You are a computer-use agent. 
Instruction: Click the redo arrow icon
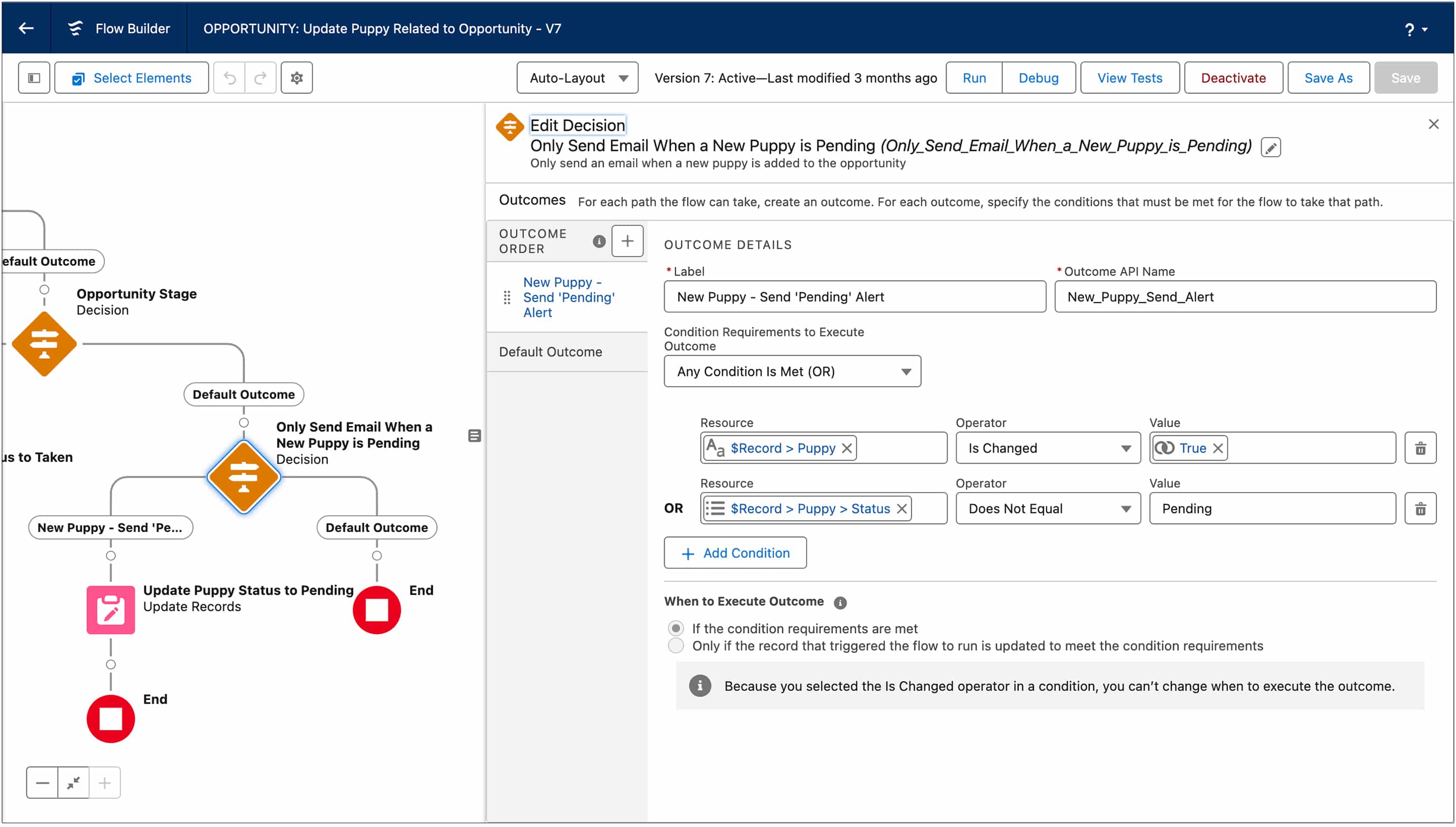tap(261, 78)
